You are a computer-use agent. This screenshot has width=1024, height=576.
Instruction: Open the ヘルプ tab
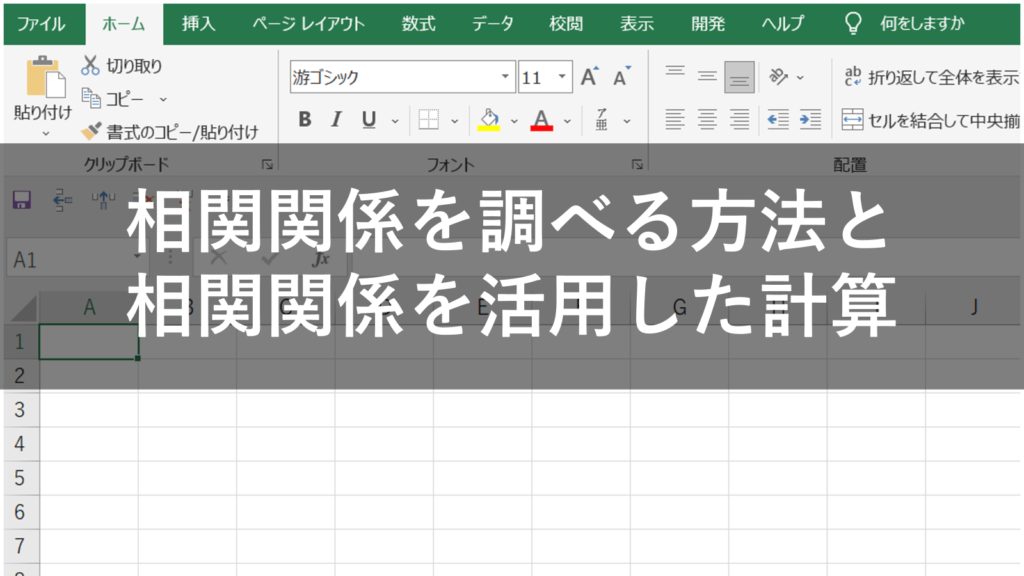[783, 24]
